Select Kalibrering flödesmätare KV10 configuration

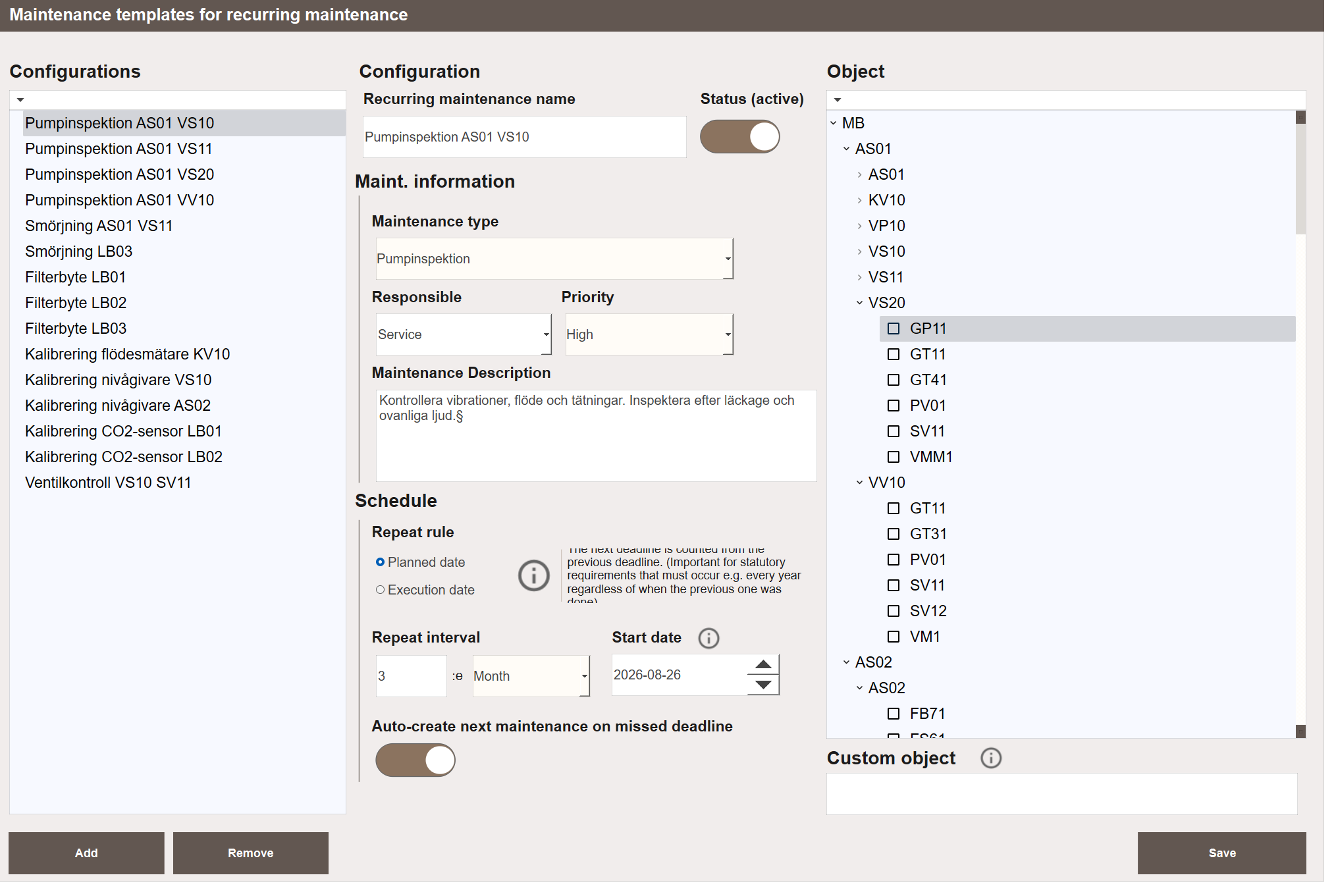184,354
